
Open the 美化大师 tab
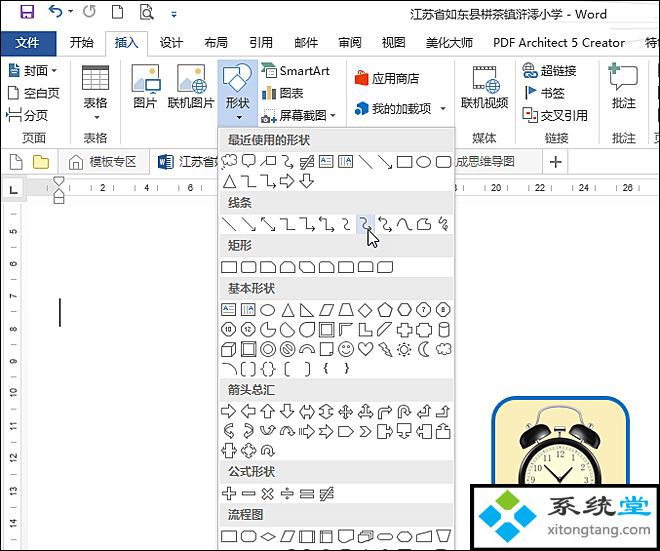coord(449,43)
